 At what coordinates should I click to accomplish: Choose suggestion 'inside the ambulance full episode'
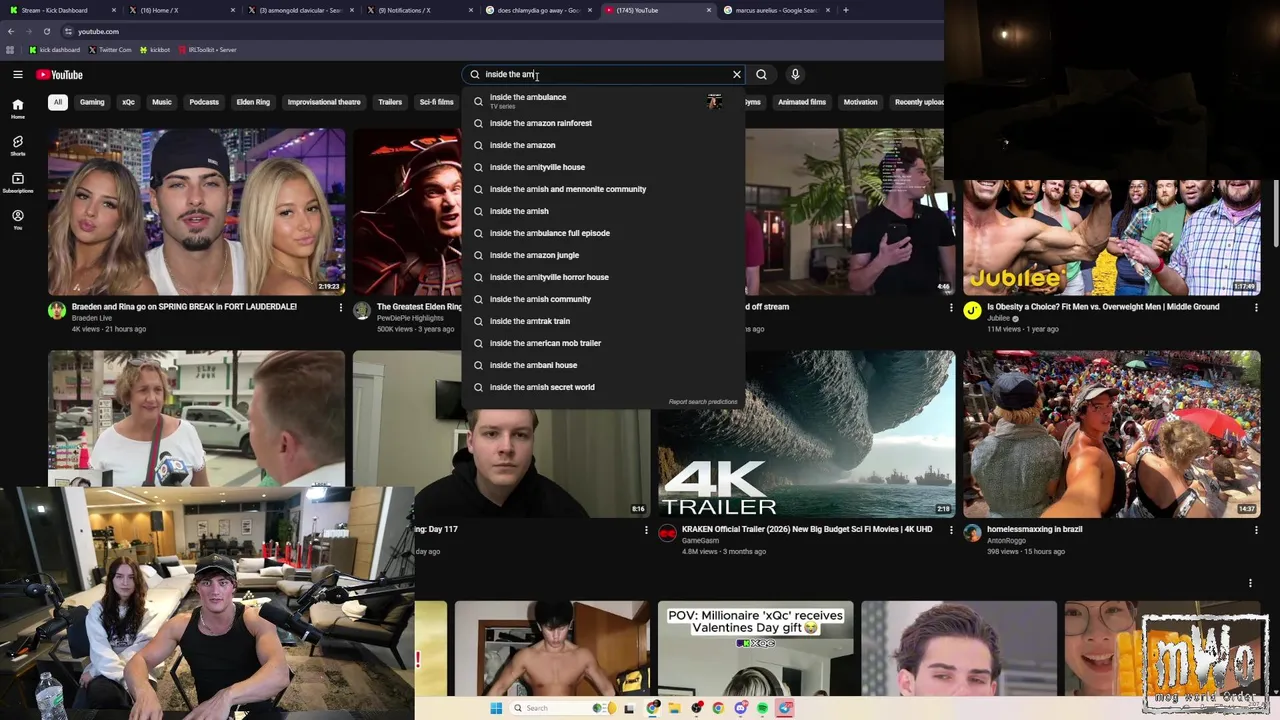pos(603,233)
